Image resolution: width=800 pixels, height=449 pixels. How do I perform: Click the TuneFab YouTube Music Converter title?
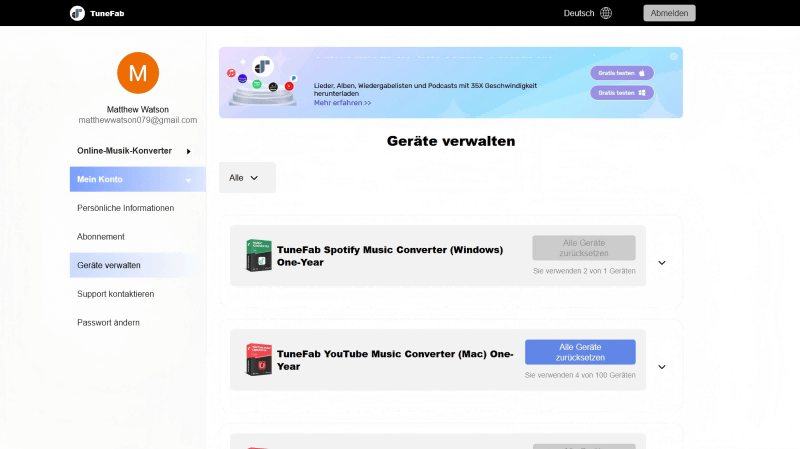(x=395, y=360)
